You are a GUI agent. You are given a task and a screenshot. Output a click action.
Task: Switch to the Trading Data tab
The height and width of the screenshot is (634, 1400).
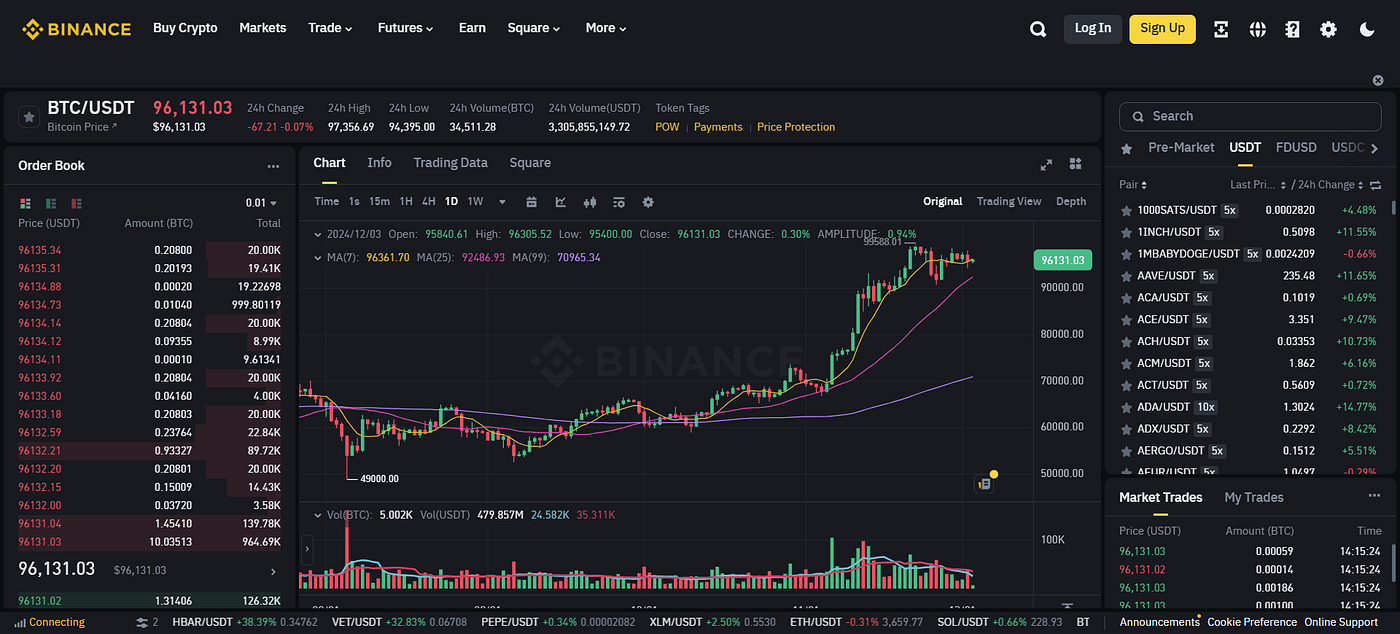451,163
